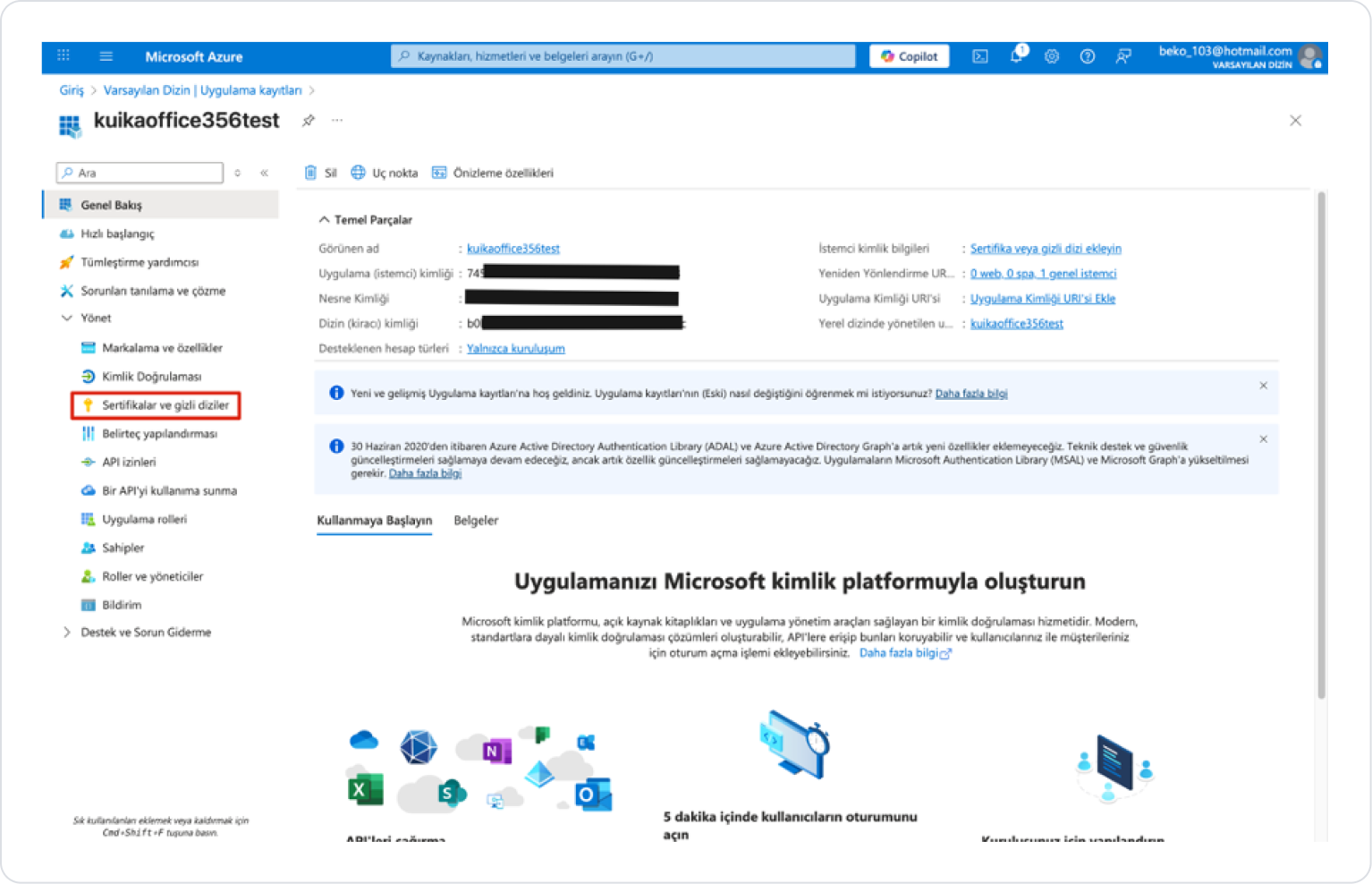This screenshot has height=884, width=1372.
Task: Click the Önizleme özellikleri icon
Action: coord(439,173)
